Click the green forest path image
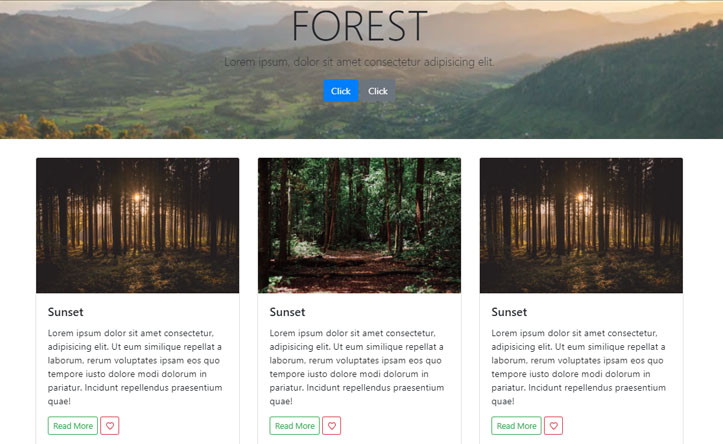The width and height of the screenshot is (723, 444). pyautogui.click(x=359, y=225)
